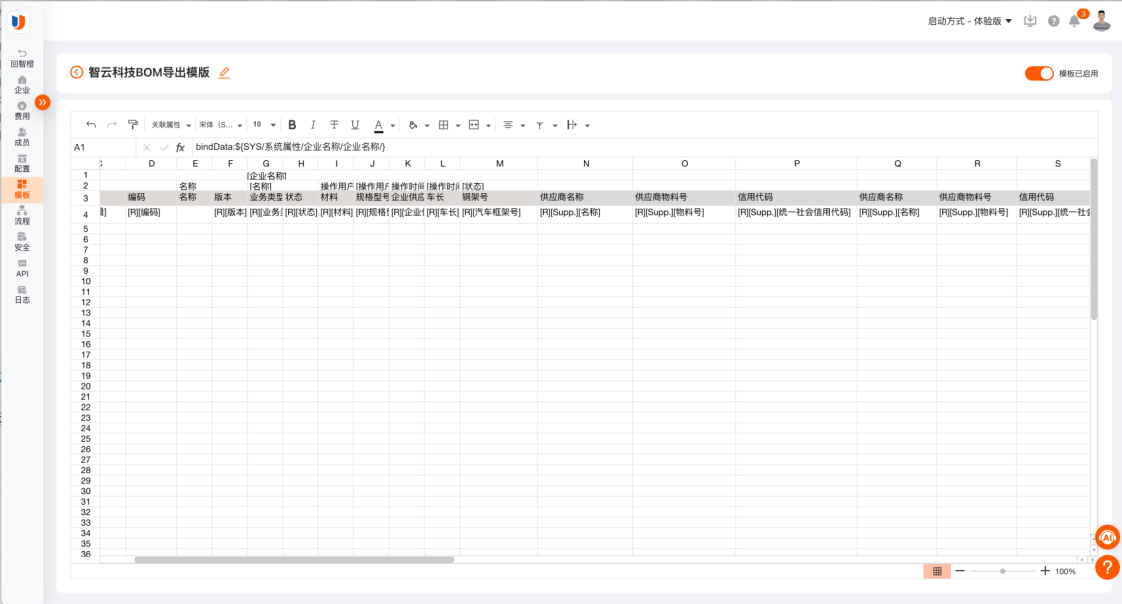This screenshot has width=1122, height=604.
Task: Click the grid view button near zoom
Action: [937, 571]
